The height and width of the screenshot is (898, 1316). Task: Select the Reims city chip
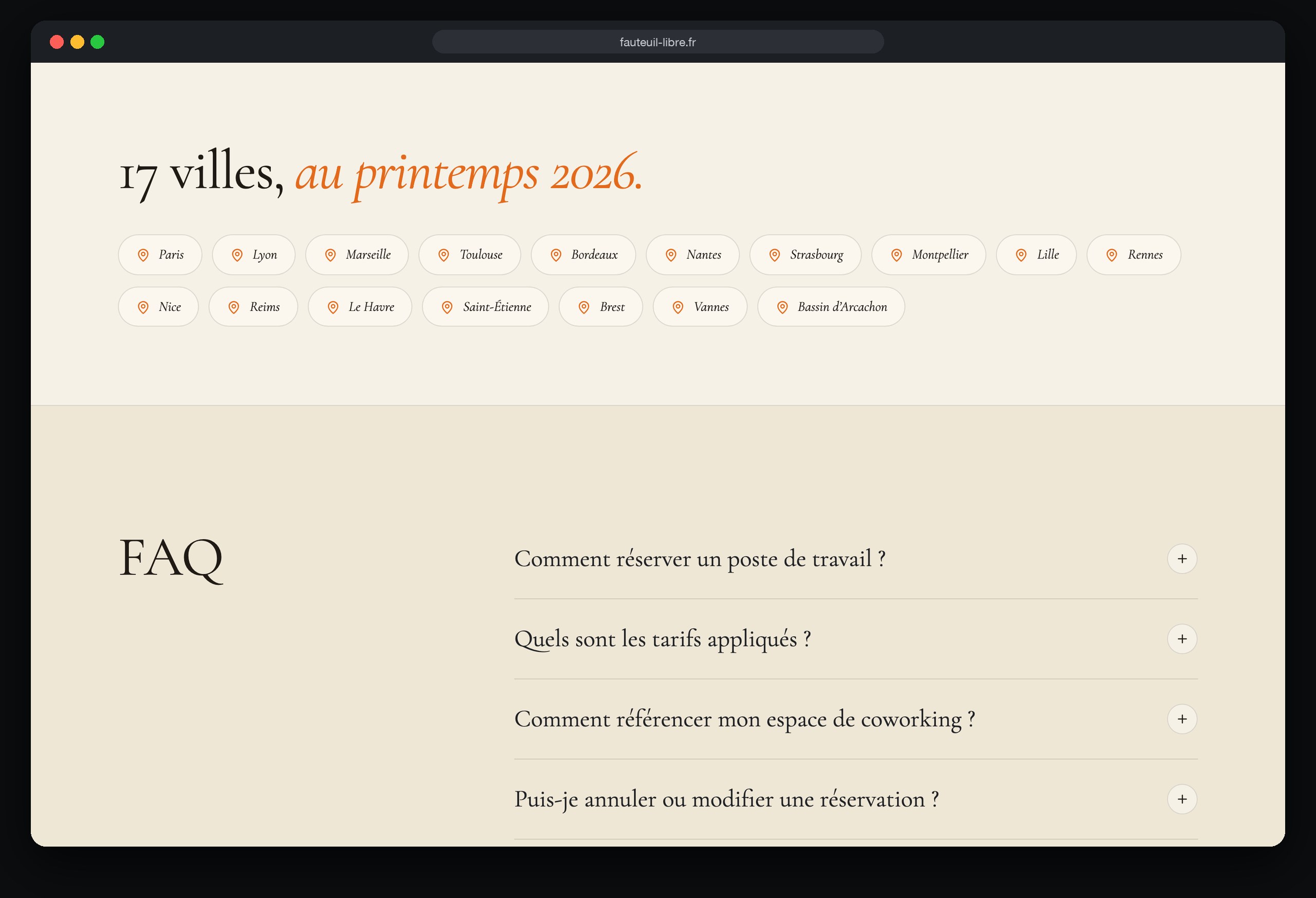pyautogui.click(x=253, y=307)
